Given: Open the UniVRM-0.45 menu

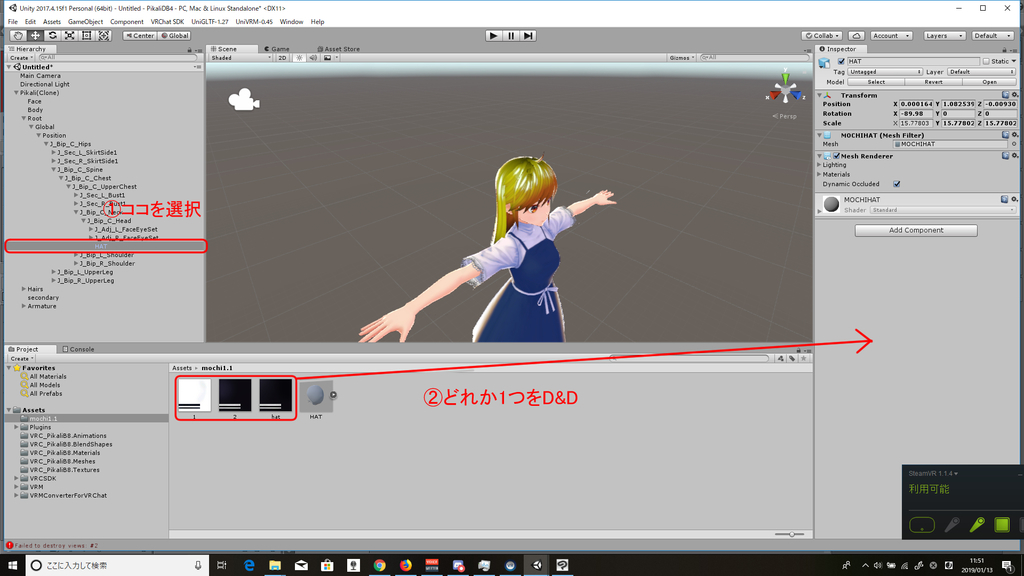Looking at the screenshot, I should tap(254, 22).
